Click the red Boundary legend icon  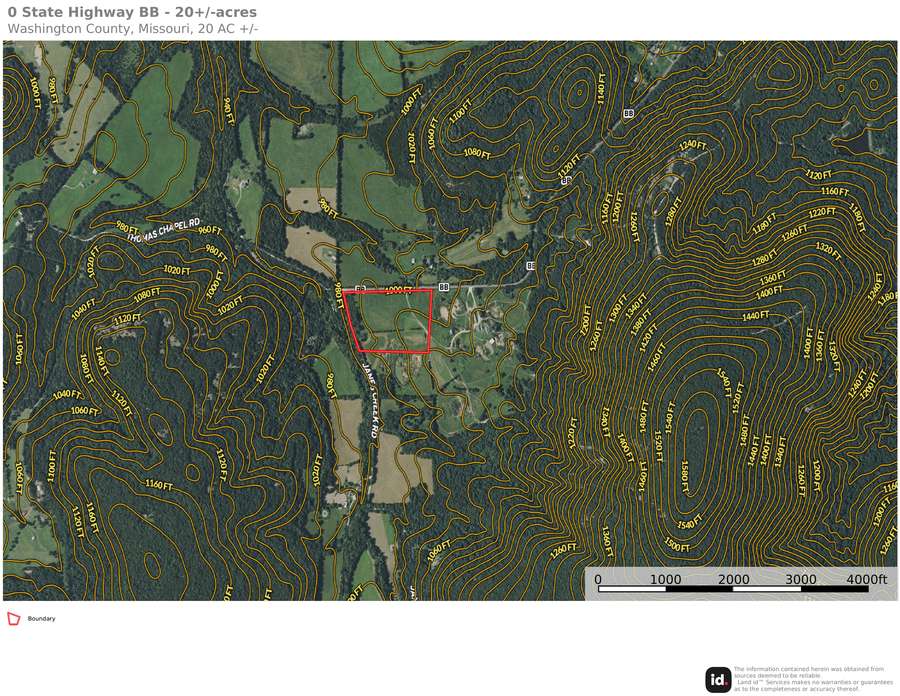pyautogui.click(x=13, y=619)
